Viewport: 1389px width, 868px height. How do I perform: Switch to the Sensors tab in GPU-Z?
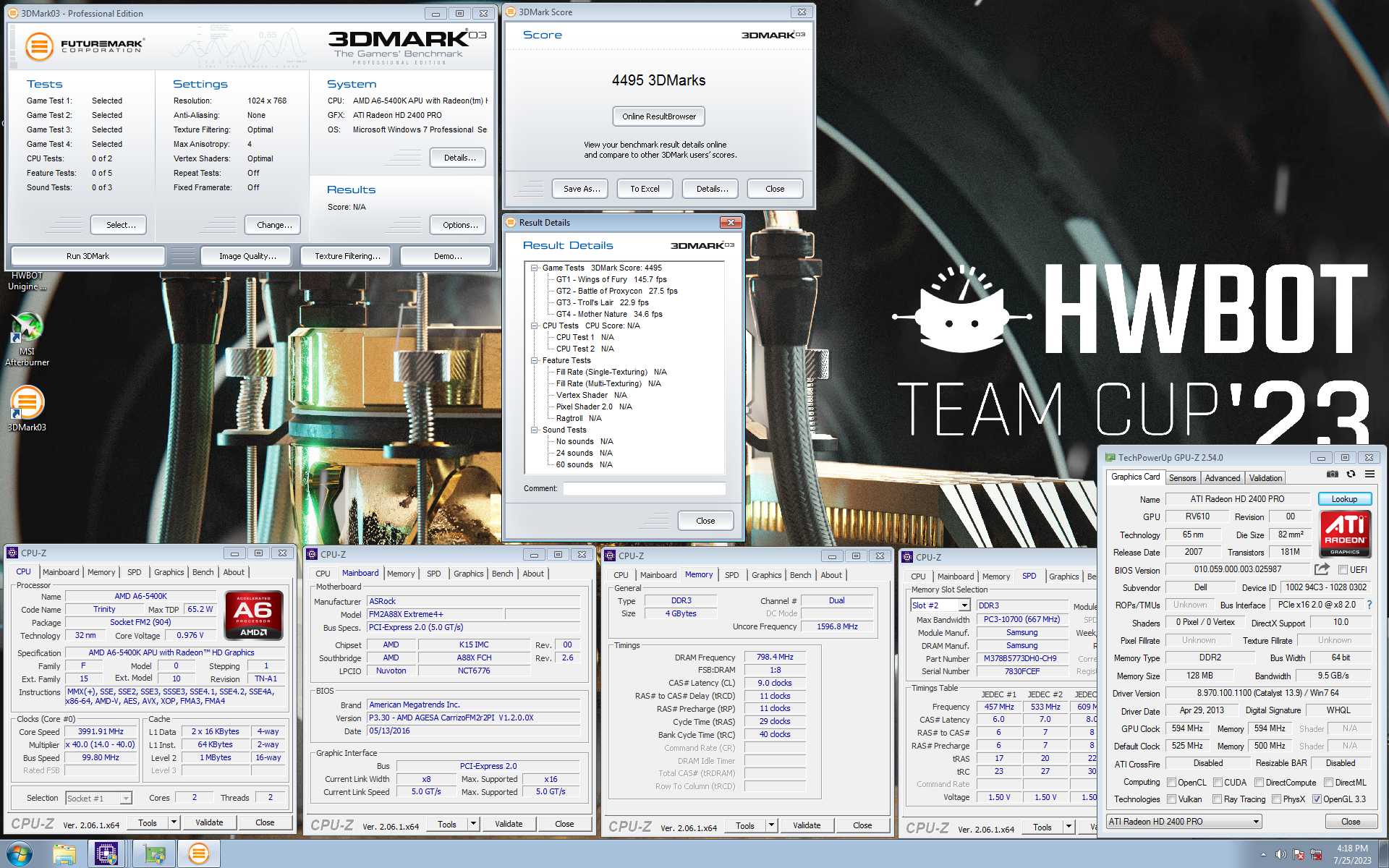click(x=1182, y=477)
